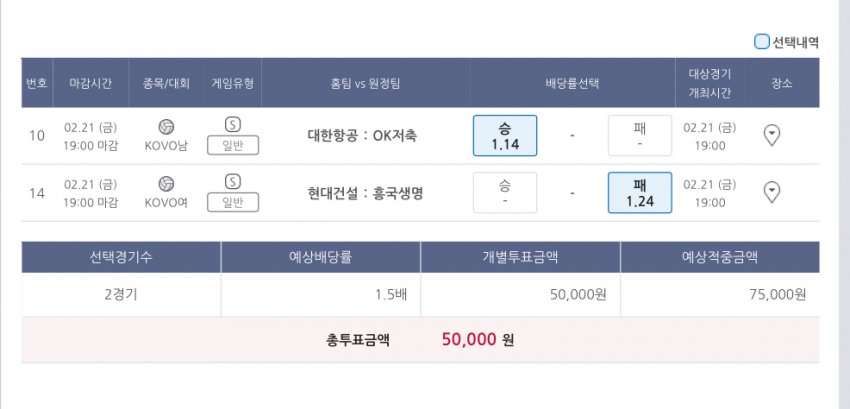The width and height of the screenshot is (850, 409).
Task: Deselect 패 1.24 odds for 흥국생명
Action: (x=640, y=193)
